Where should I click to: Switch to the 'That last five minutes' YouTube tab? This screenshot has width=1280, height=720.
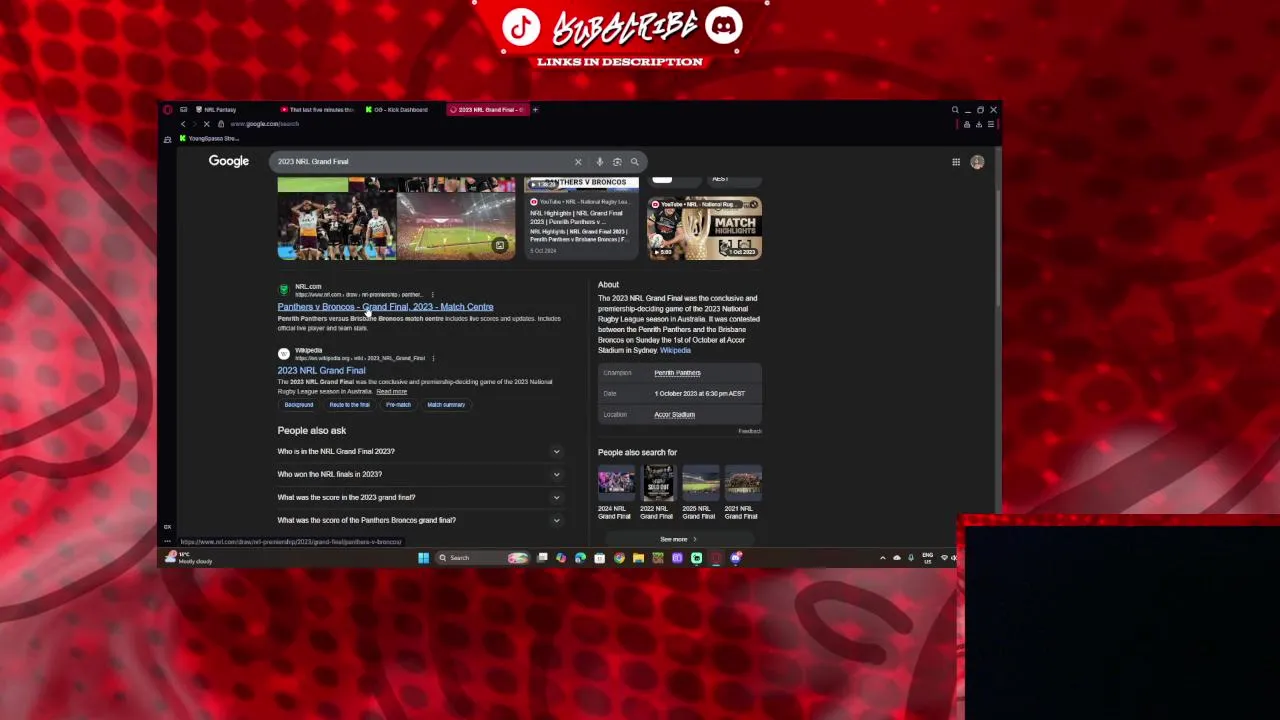317,110
